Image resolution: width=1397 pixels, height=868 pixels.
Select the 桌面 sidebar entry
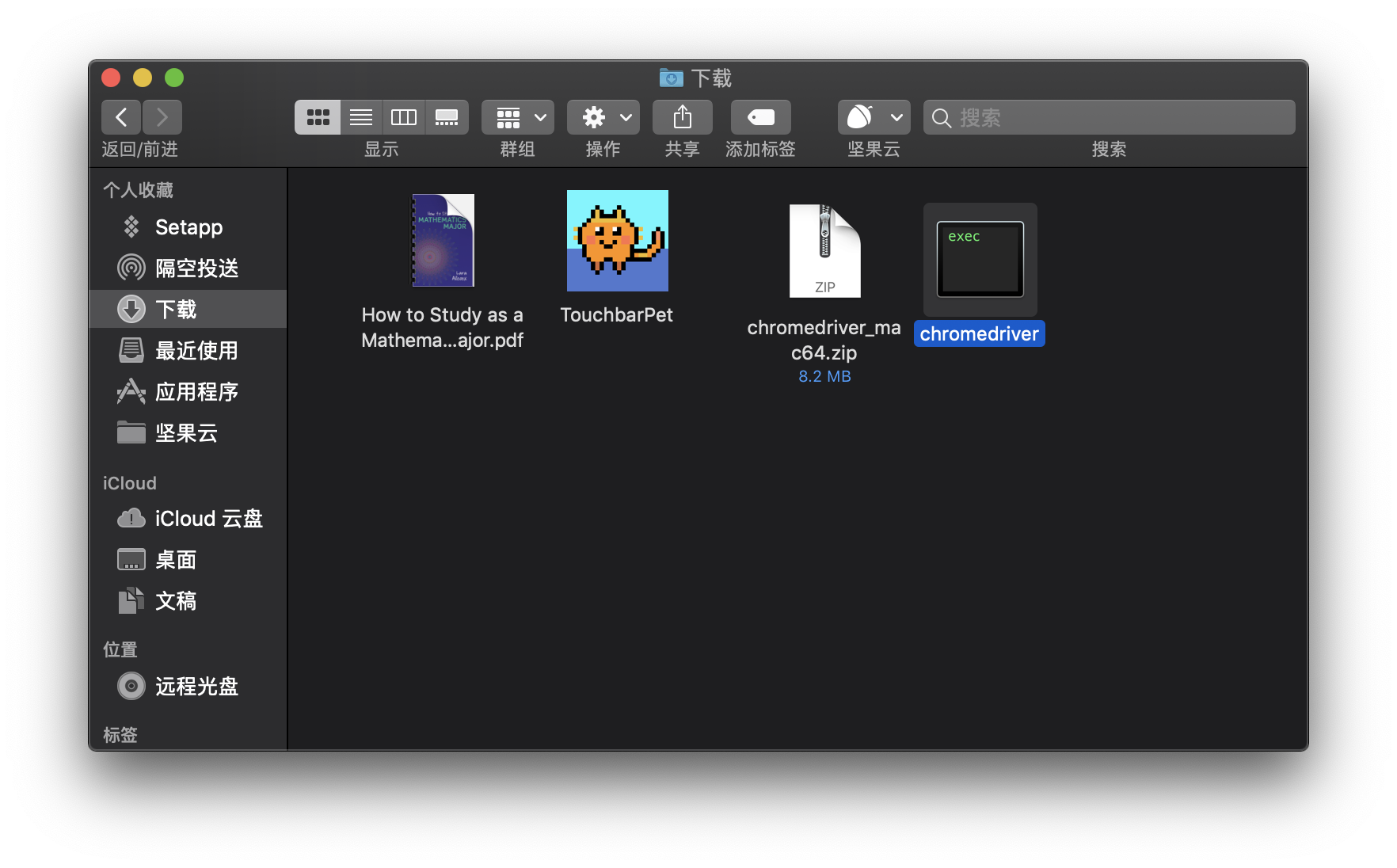(176, 559)
